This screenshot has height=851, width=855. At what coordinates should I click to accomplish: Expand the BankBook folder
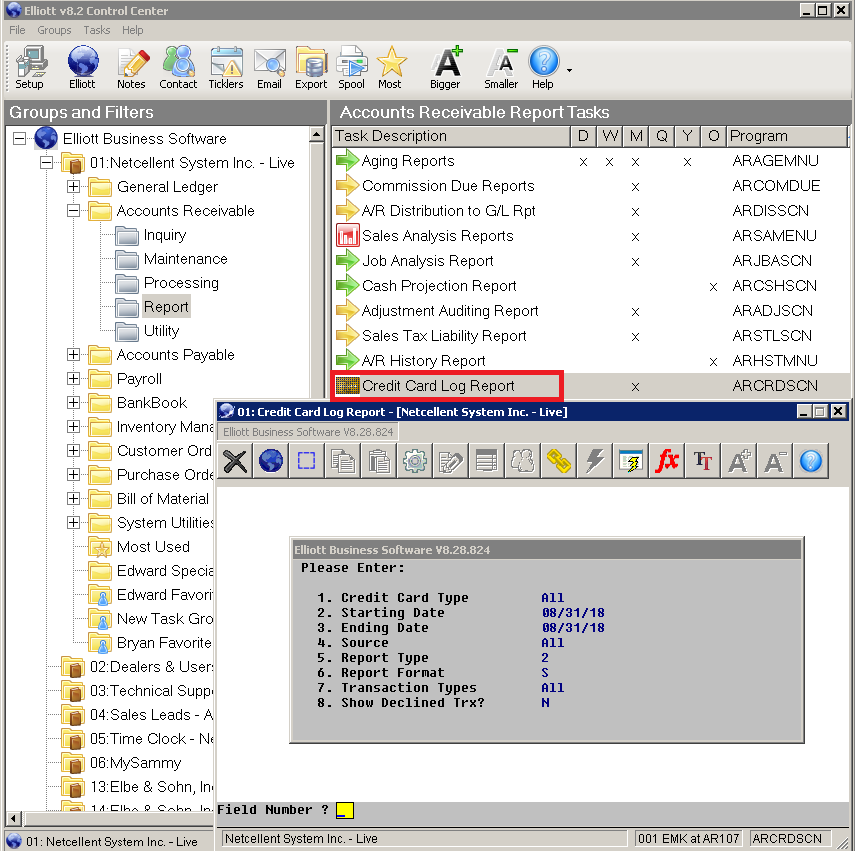[73, 402]
